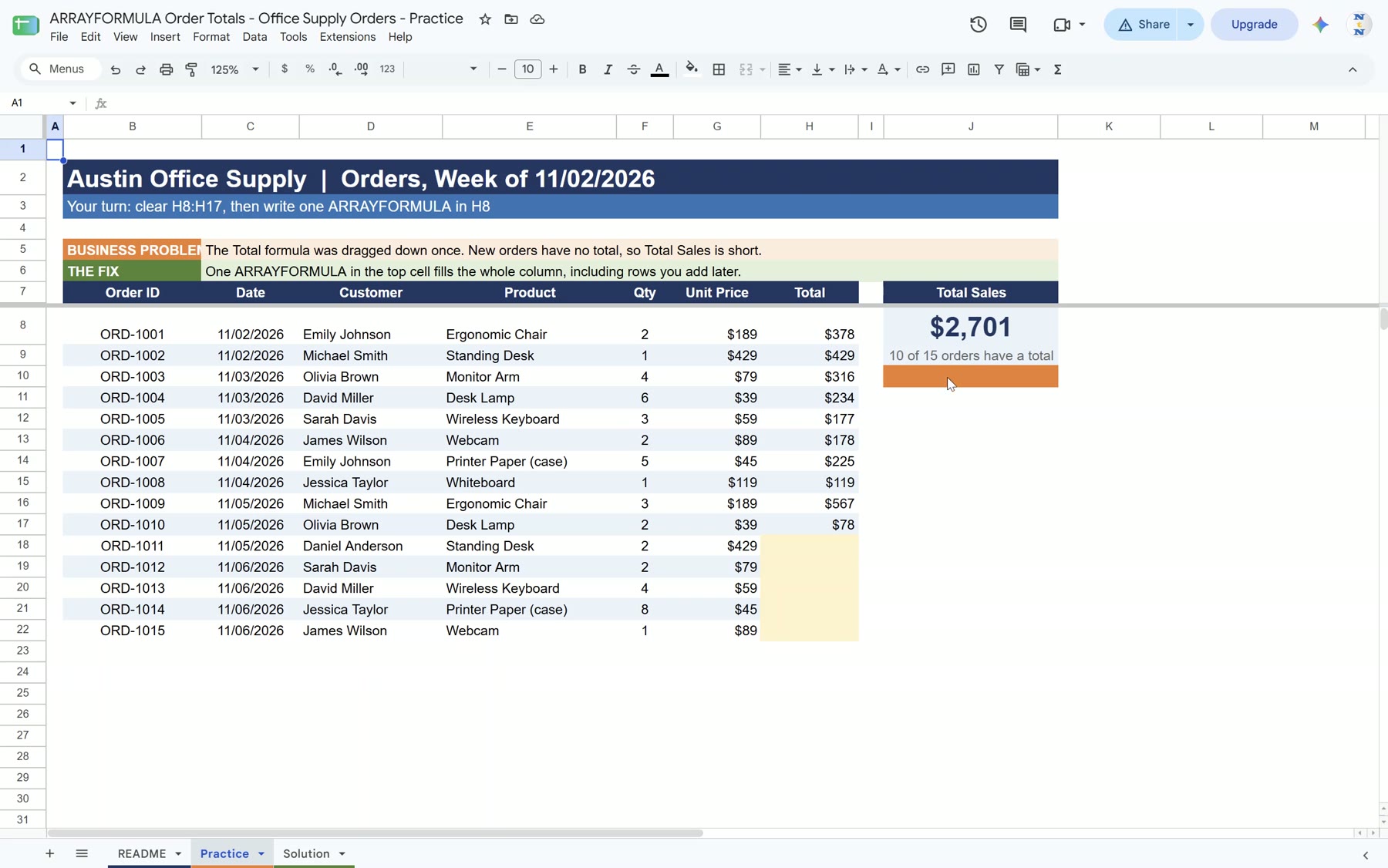1388x868 pixels.
Task: Open the Data menu
Action: [254, 37]
